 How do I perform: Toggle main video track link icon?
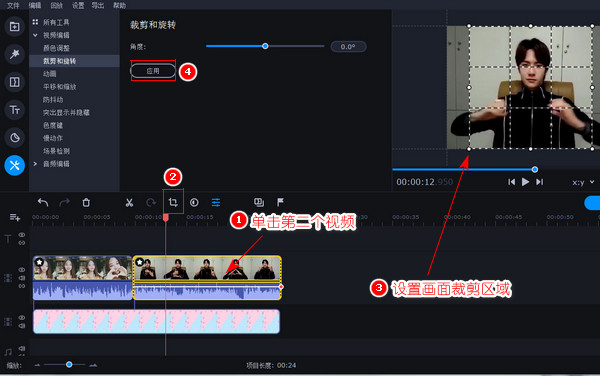pos(22,286)
